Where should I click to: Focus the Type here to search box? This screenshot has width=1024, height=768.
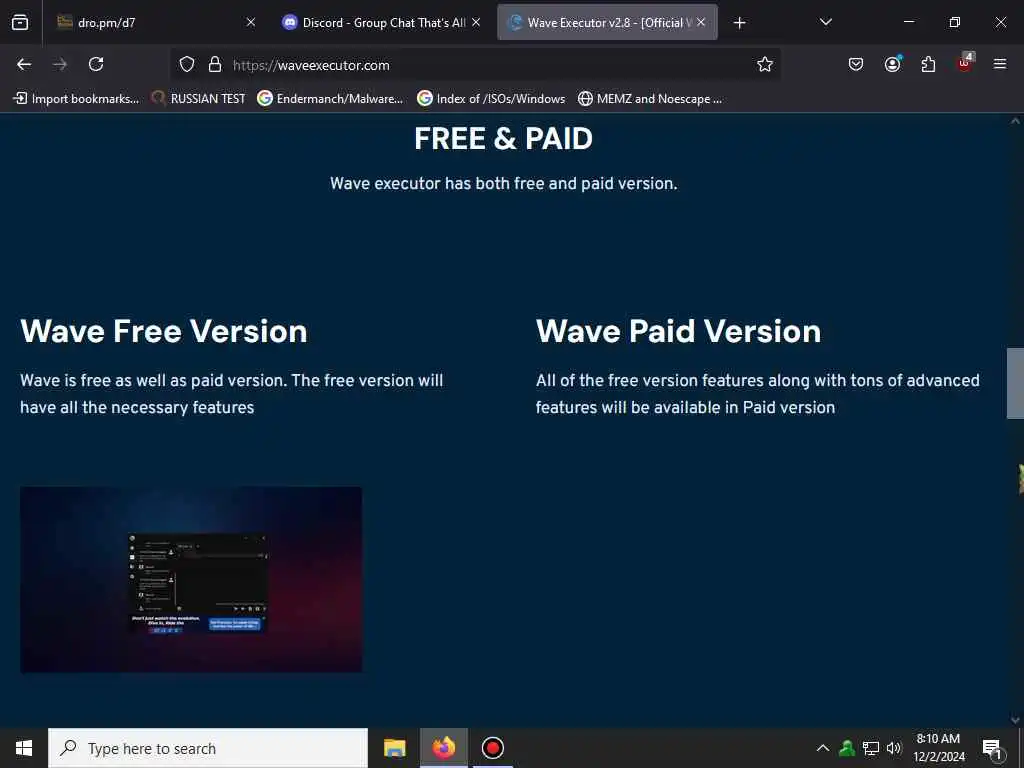pyautogui.click(x=208, y=748)
